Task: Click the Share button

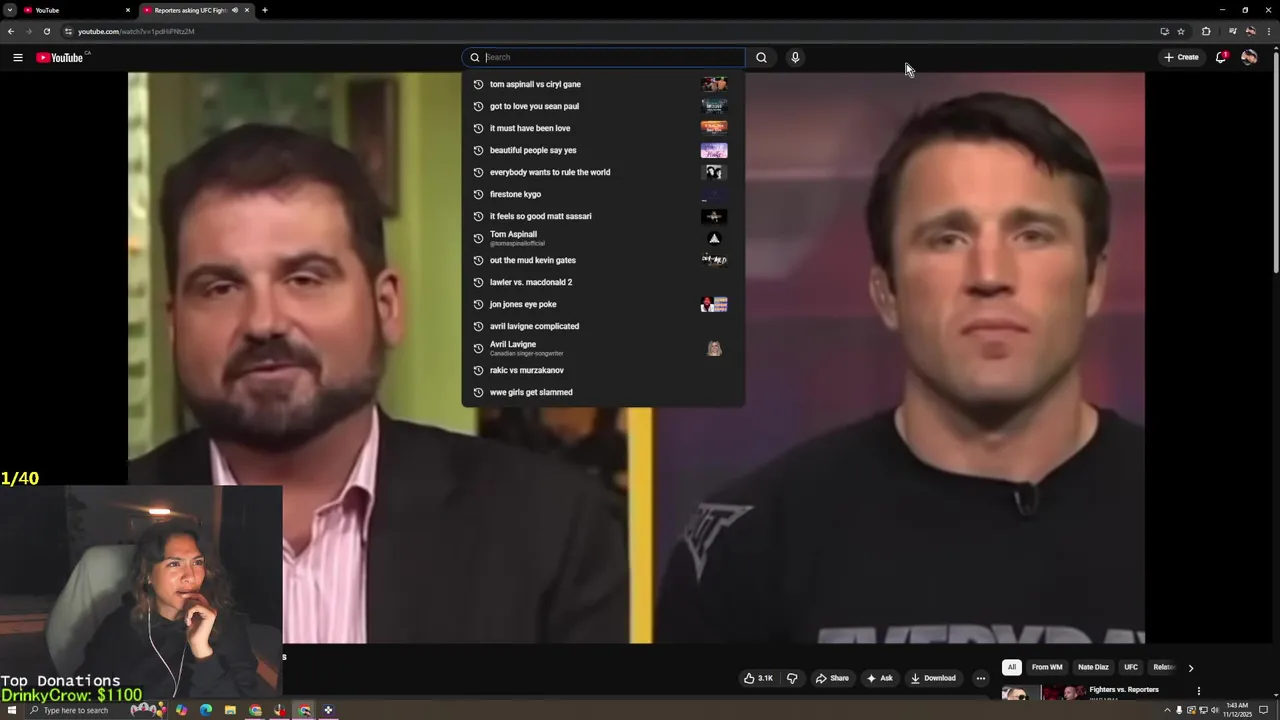Action: (832, 678)
